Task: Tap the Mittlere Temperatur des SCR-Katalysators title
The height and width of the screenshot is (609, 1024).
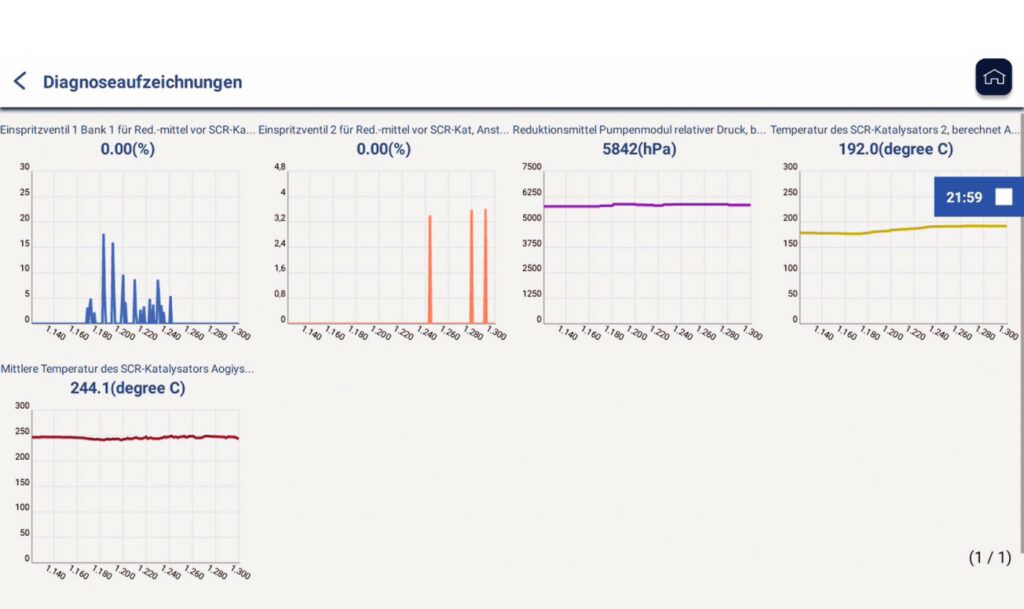Action: 127,368
